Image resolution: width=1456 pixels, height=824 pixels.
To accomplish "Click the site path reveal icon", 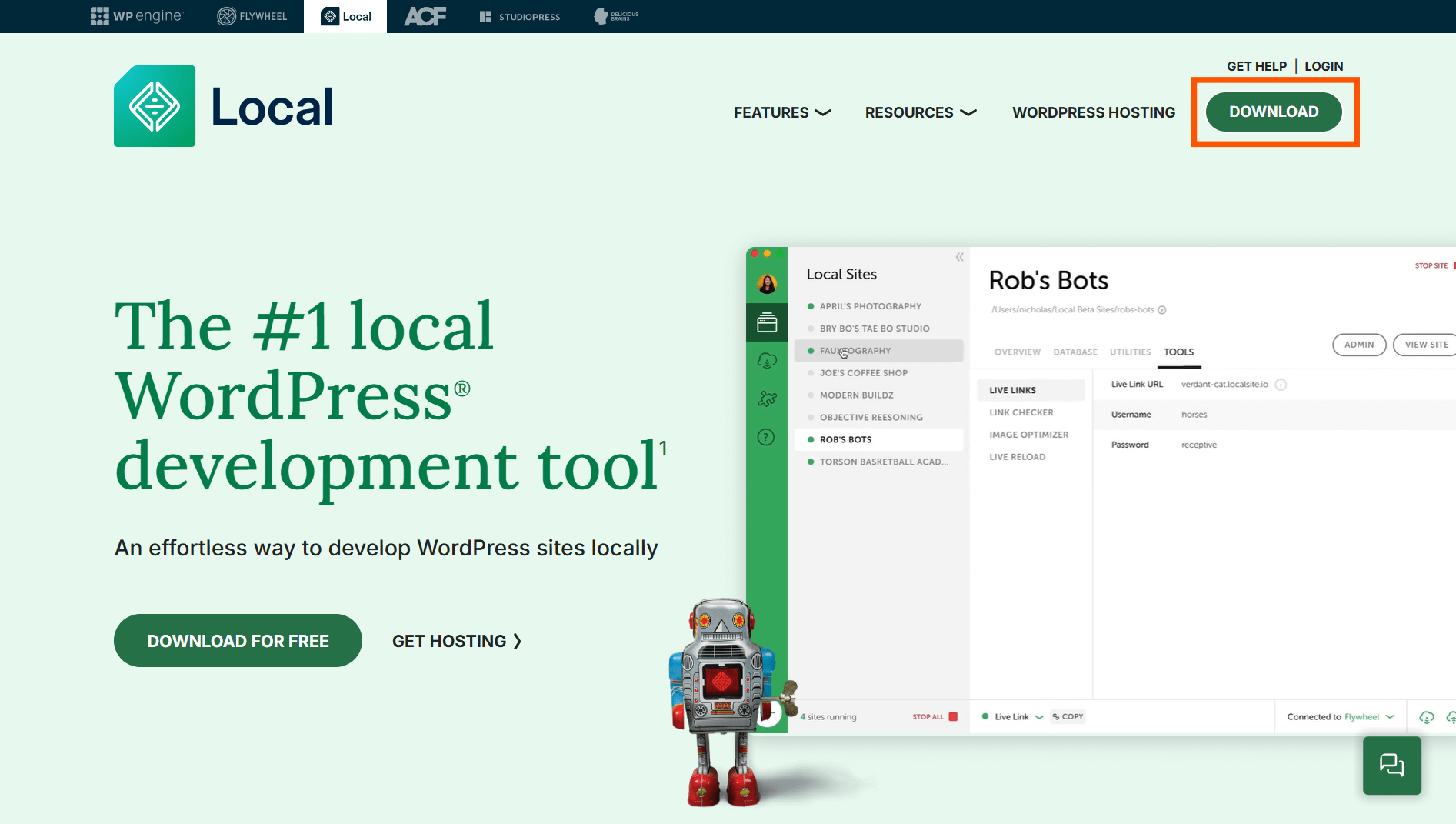I will 1161,310.
